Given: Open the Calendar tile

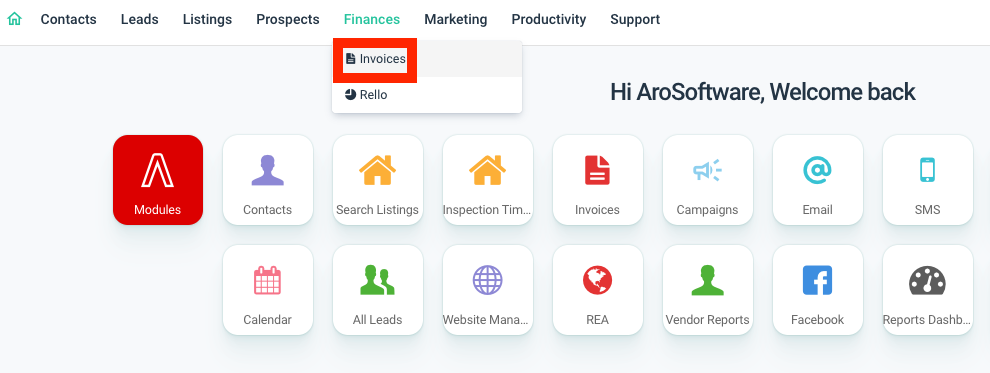Looking at the screenshot, I should (x=268, y=290).
